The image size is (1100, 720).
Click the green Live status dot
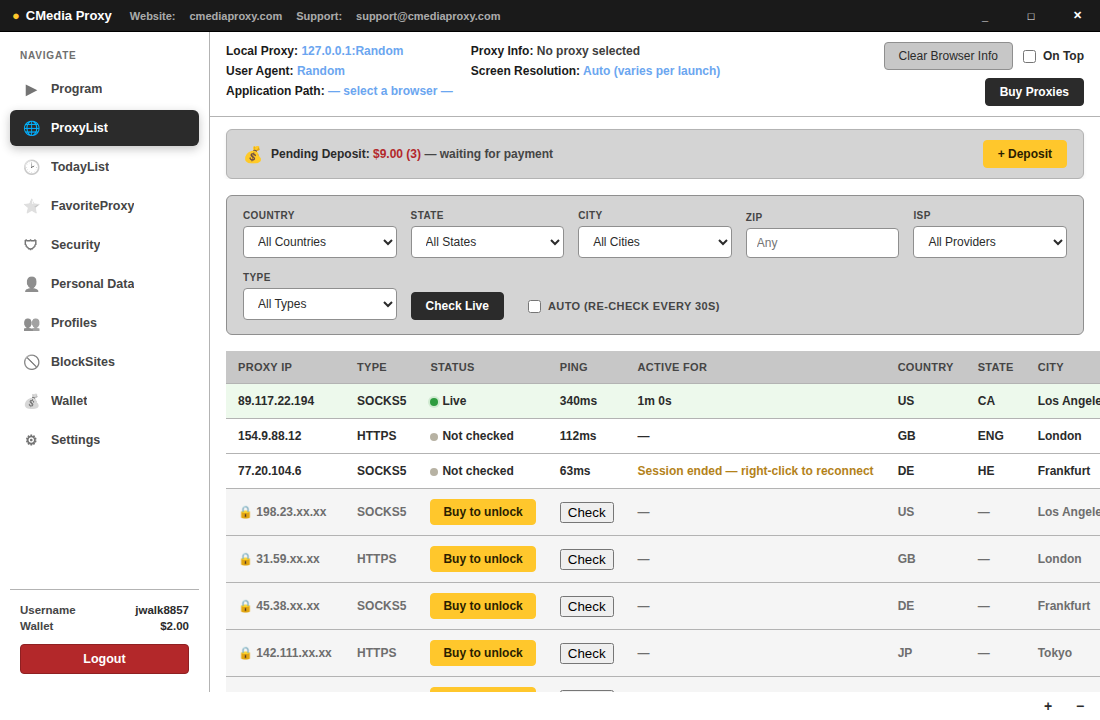[x=434, y=402]
